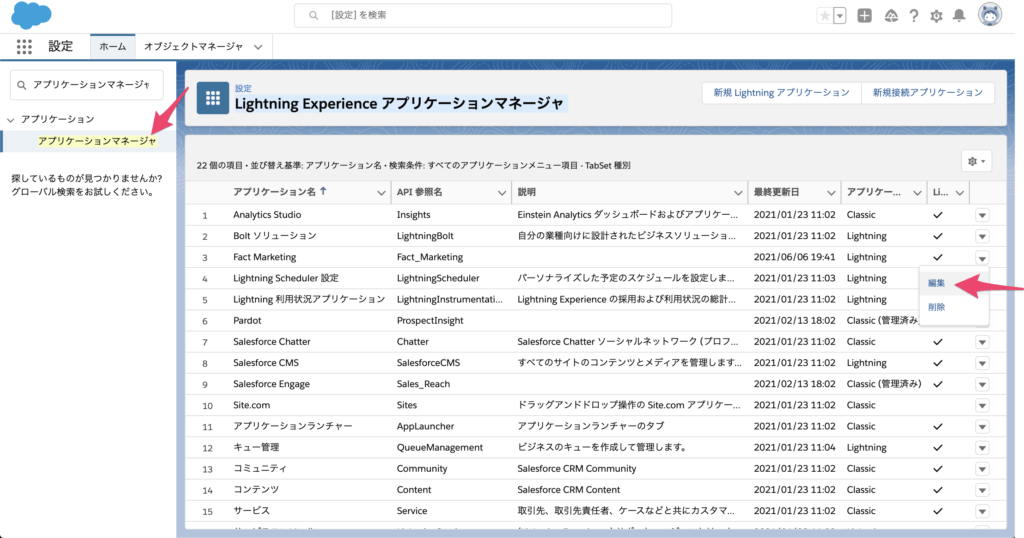Click the Lightning checkmark for Fact Marketing
The height and width of the screenshot is (538, 1024).
coord(938,257)
